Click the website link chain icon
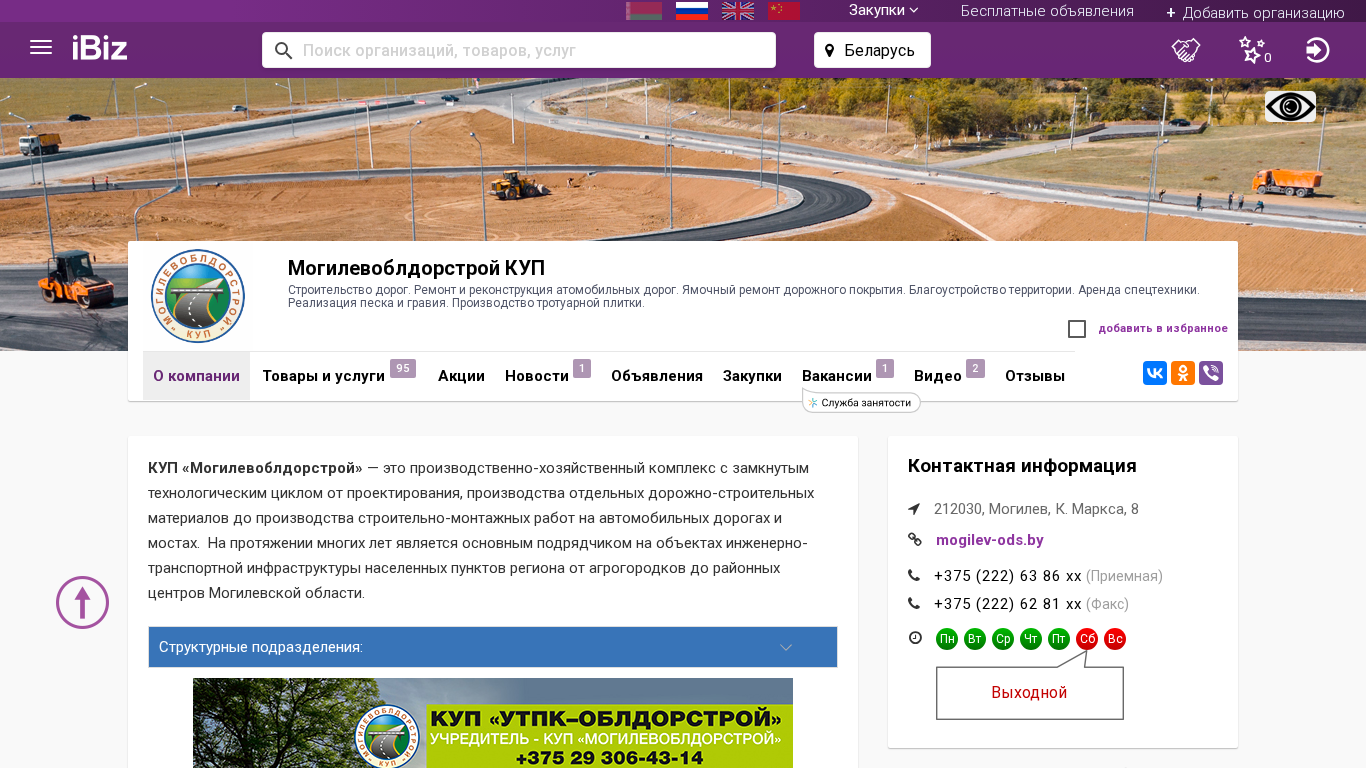 coord(914,540)
